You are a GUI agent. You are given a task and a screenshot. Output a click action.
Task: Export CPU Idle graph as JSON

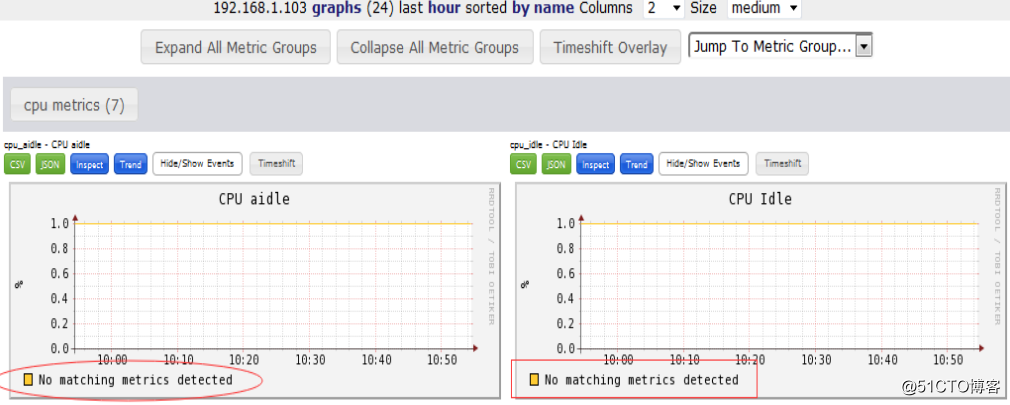pos(557,164)
